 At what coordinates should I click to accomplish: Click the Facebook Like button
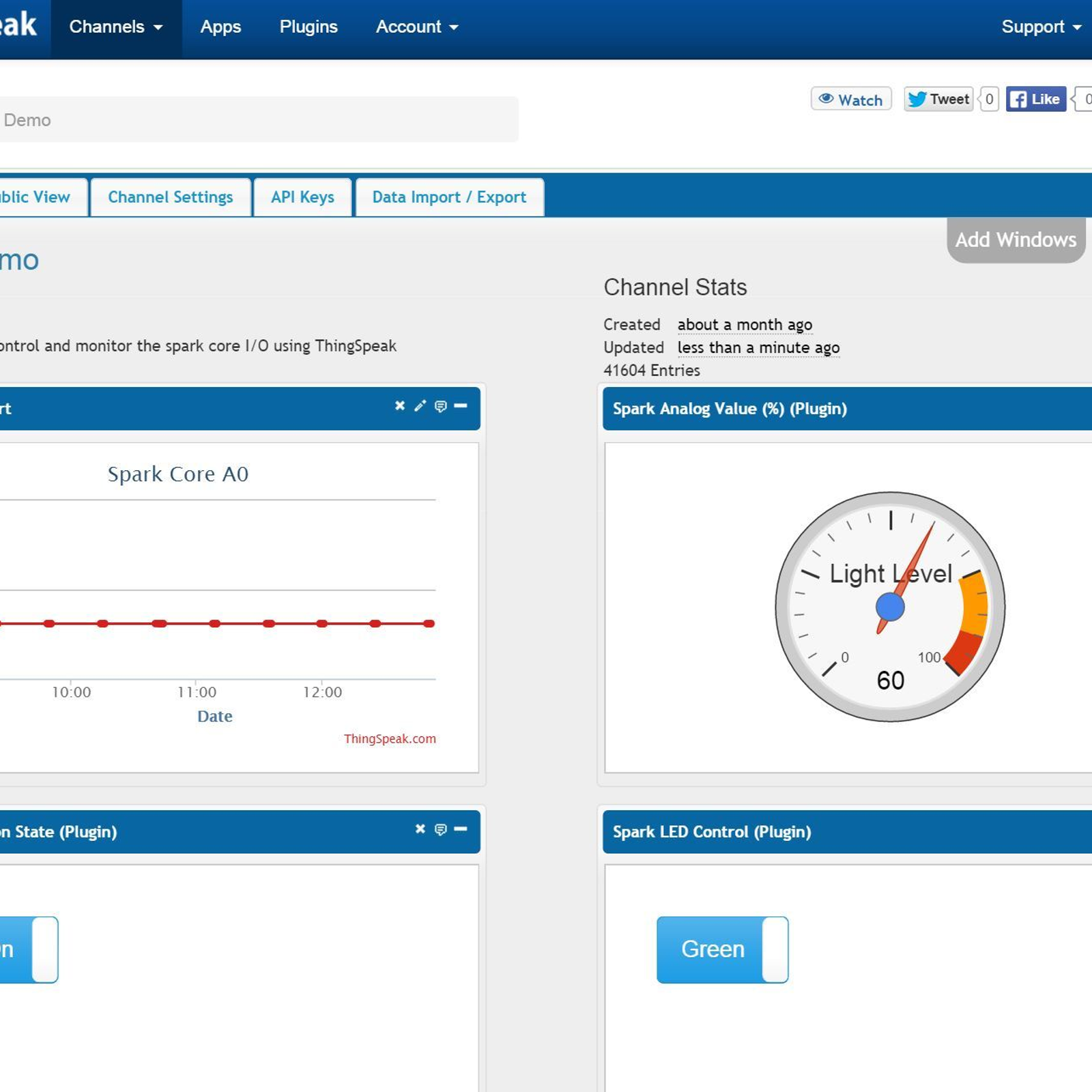pos(1035,99)
